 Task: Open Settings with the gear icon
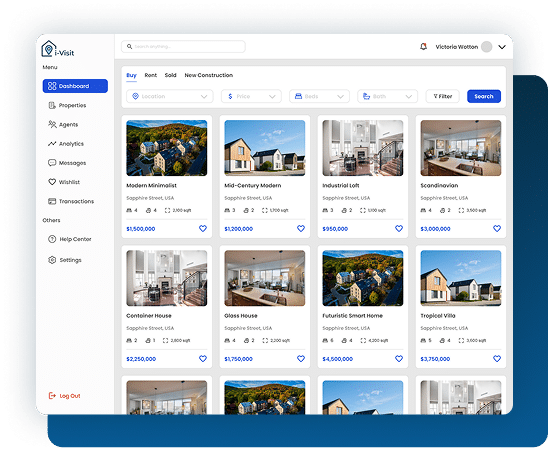(x=65, y=260)
